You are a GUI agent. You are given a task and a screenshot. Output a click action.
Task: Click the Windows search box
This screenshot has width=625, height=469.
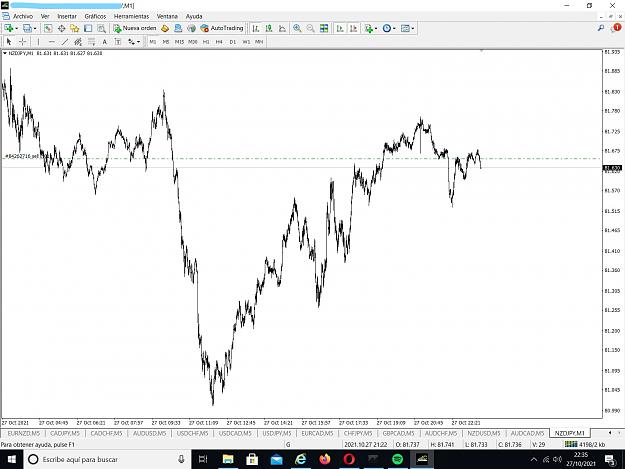(108, 459)
